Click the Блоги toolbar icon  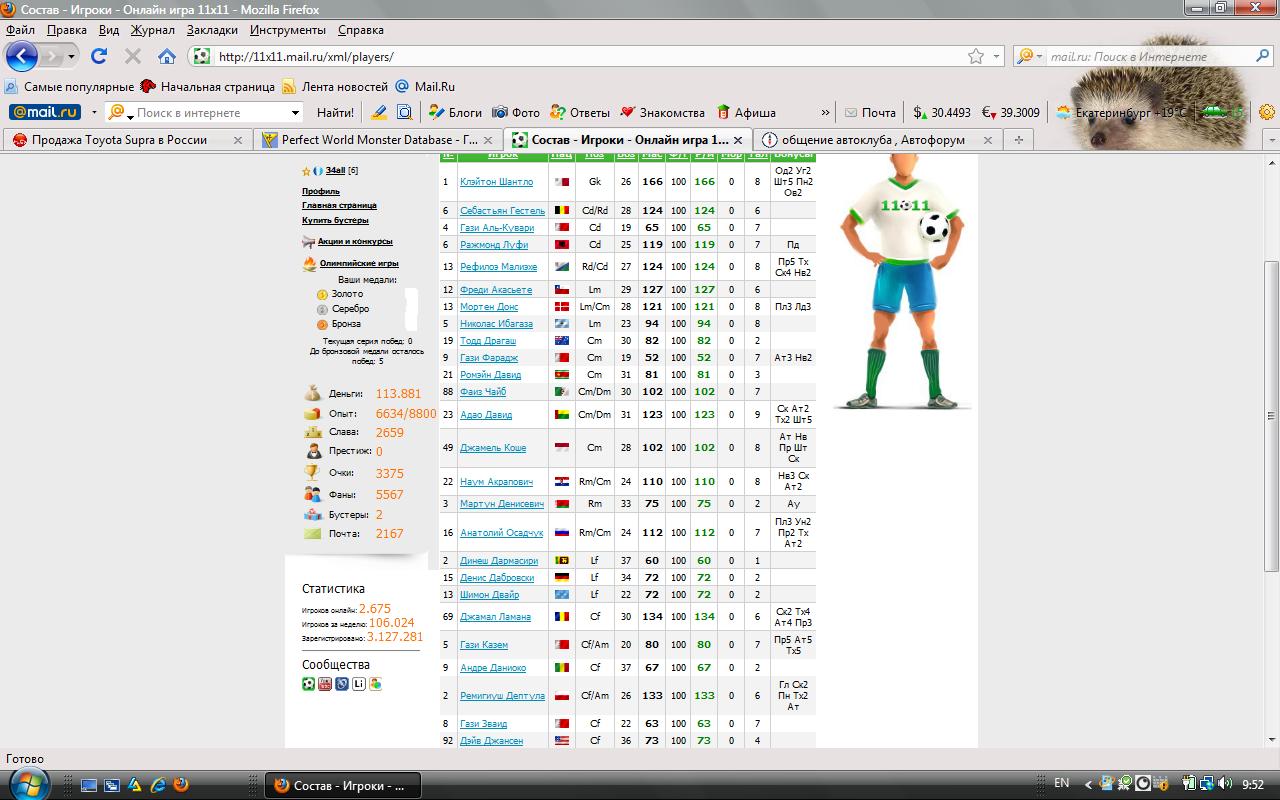[437, 112]
